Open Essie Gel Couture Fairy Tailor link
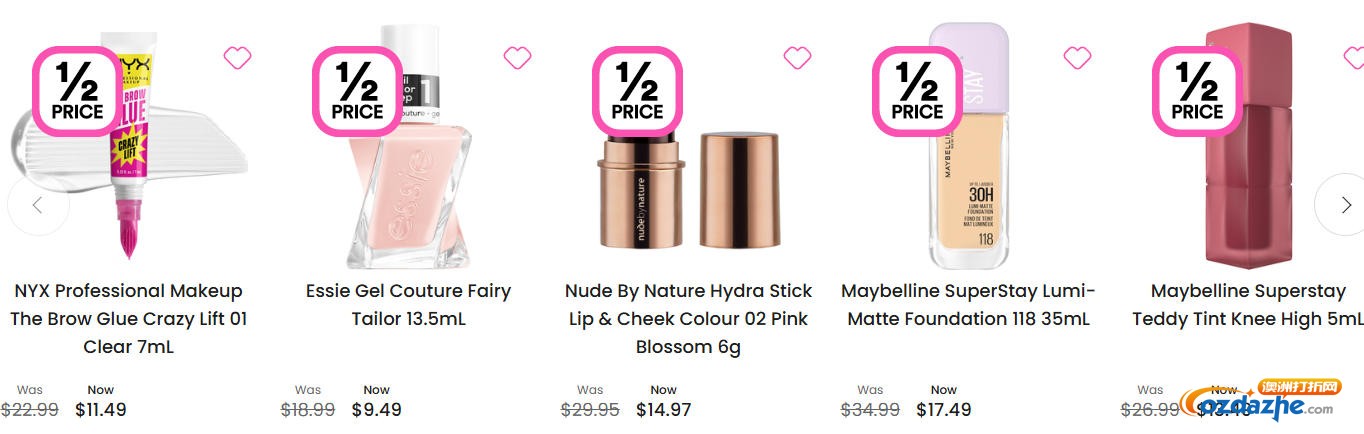 coord(408,305)
